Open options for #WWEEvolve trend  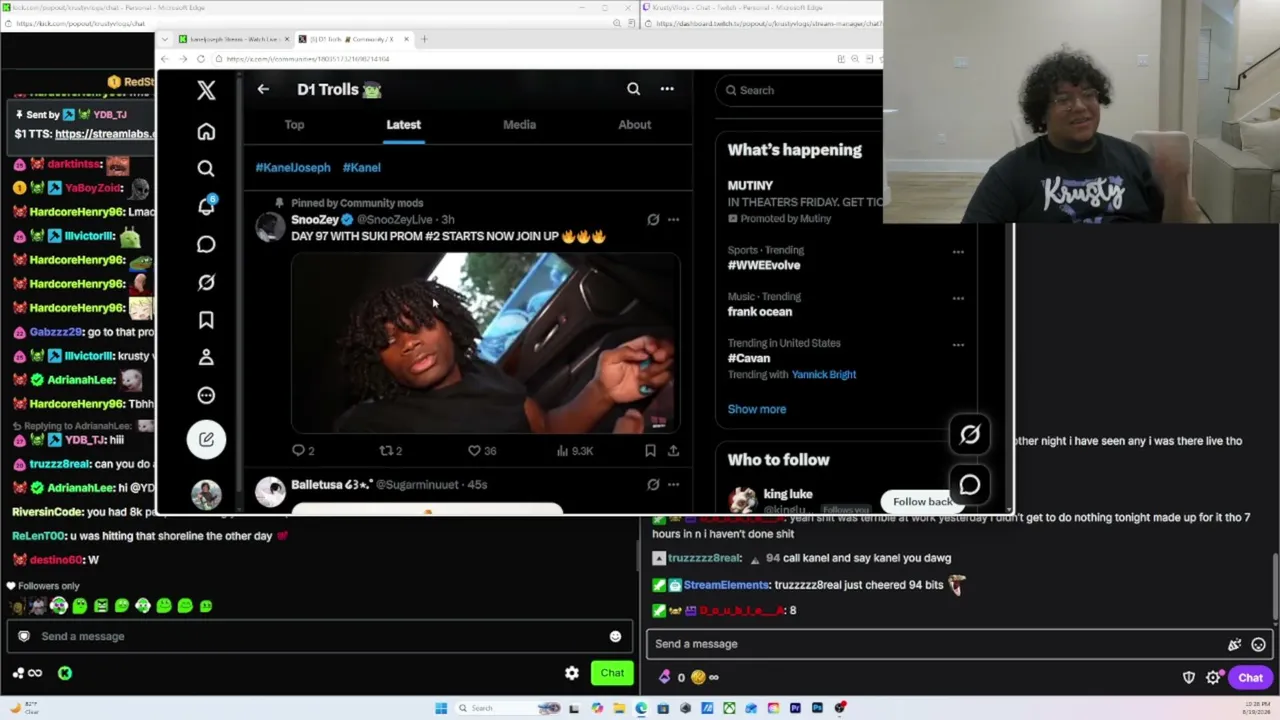click(958, 252)
